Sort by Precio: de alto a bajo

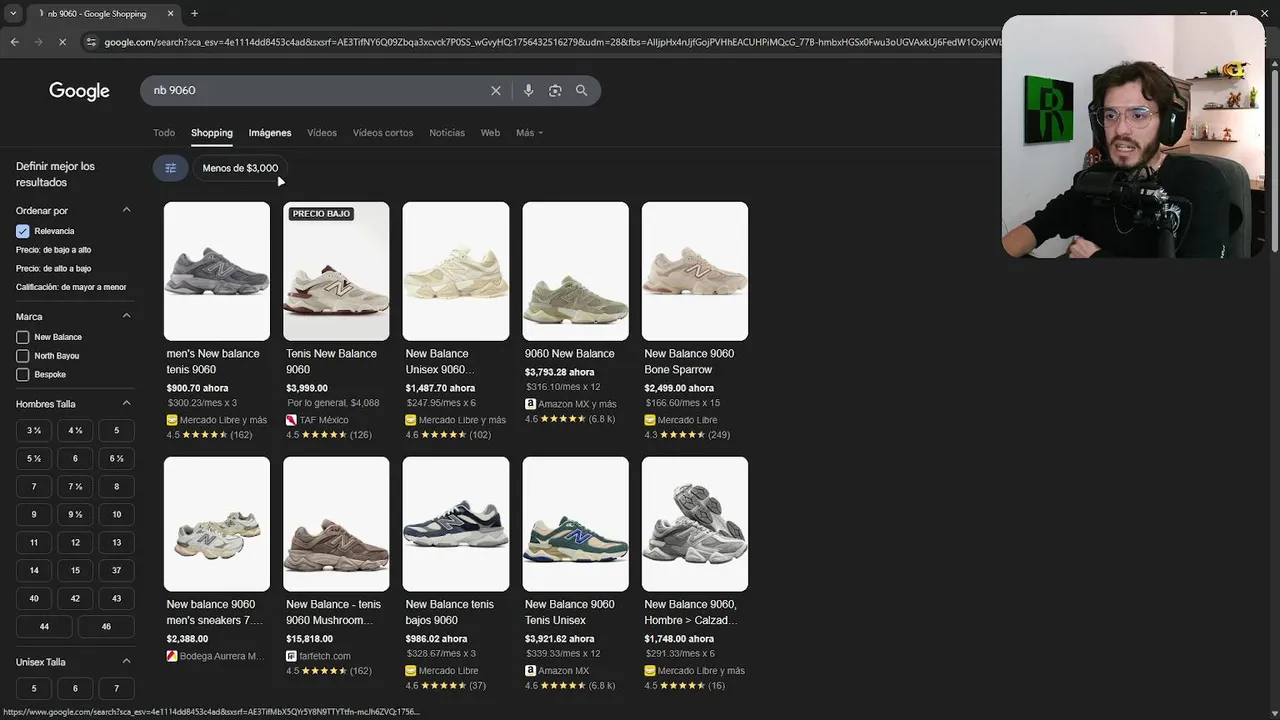[x=53, y=268]
